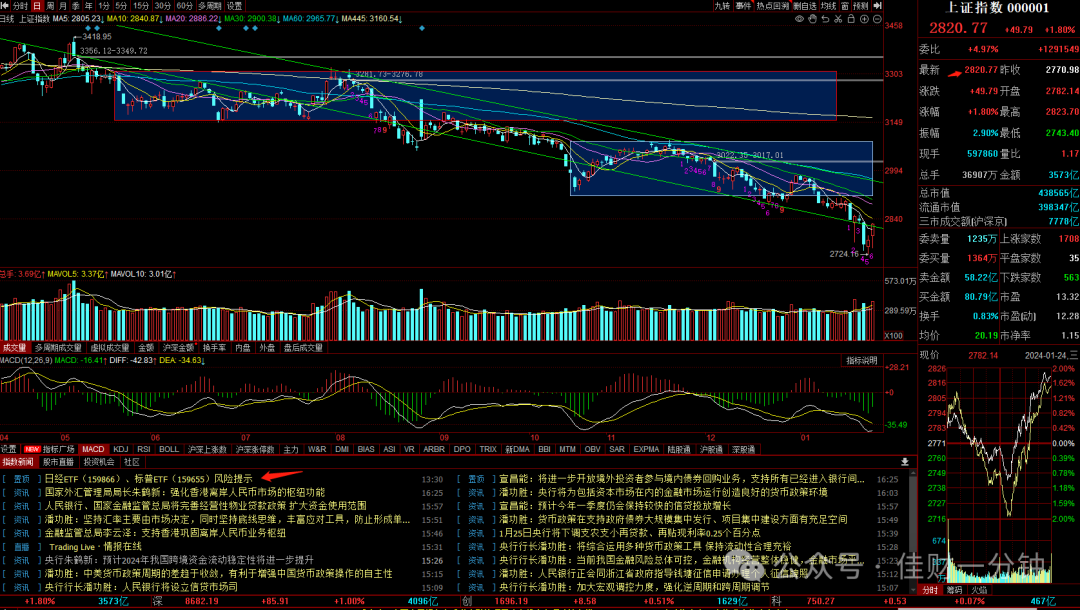Click the 事件 events button

pos(743,6)
